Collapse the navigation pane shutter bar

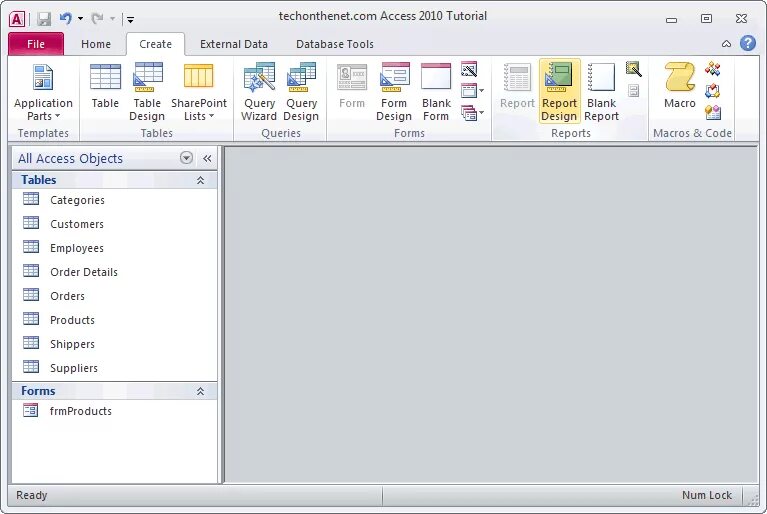[207, 158]
